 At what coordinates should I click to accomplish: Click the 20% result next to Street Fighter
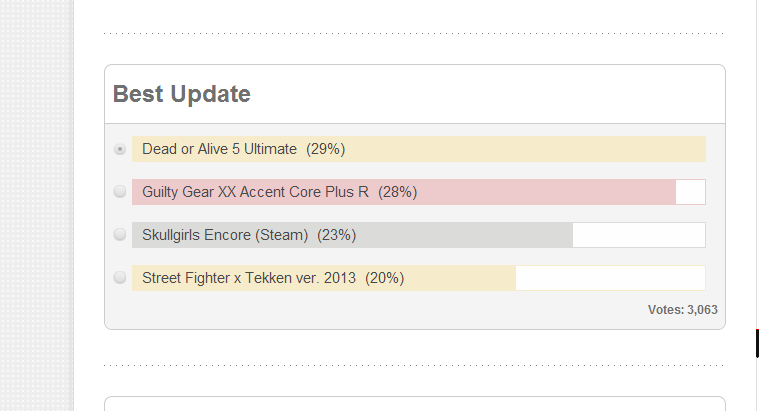(x=385, y=278)
